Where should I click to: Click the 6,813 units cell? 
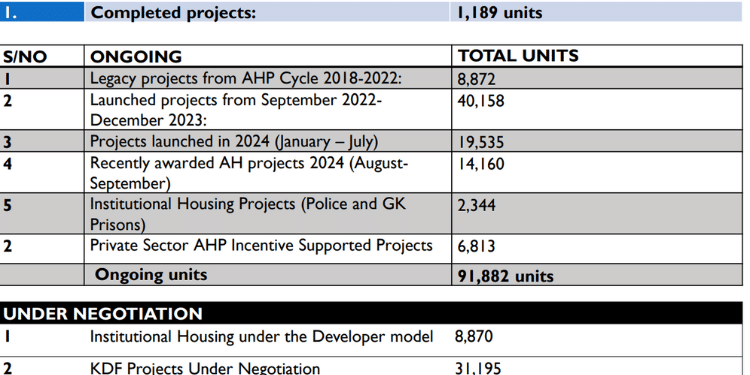(476, 247)
